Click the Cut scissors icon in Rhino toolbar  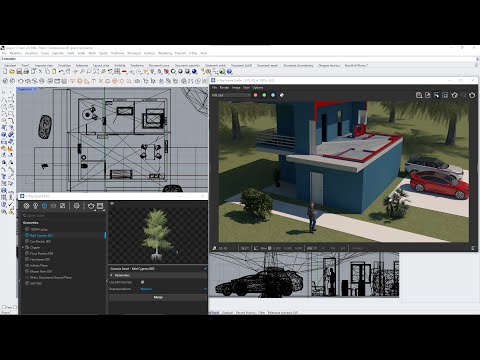tap(40, 71)
